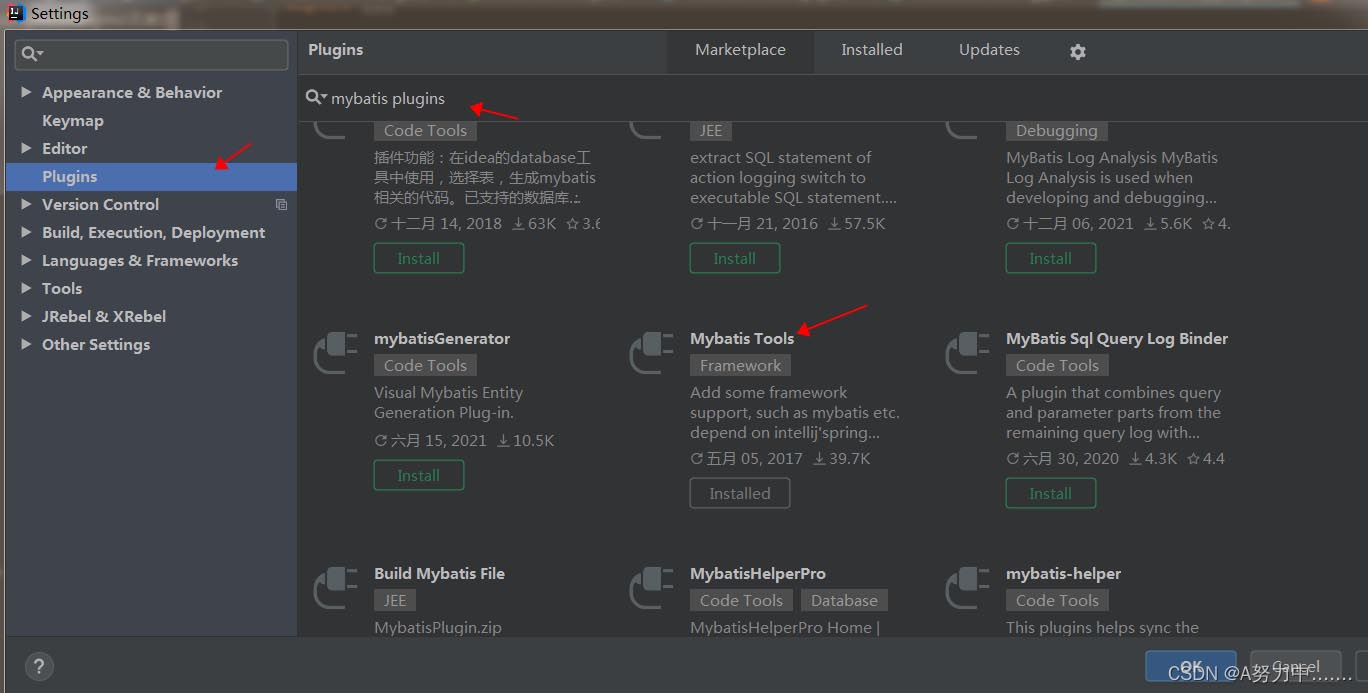Click Code Tools tag under Sql Query Log Binder
Screen dimensions: 1368x693
coord(1057,365)
